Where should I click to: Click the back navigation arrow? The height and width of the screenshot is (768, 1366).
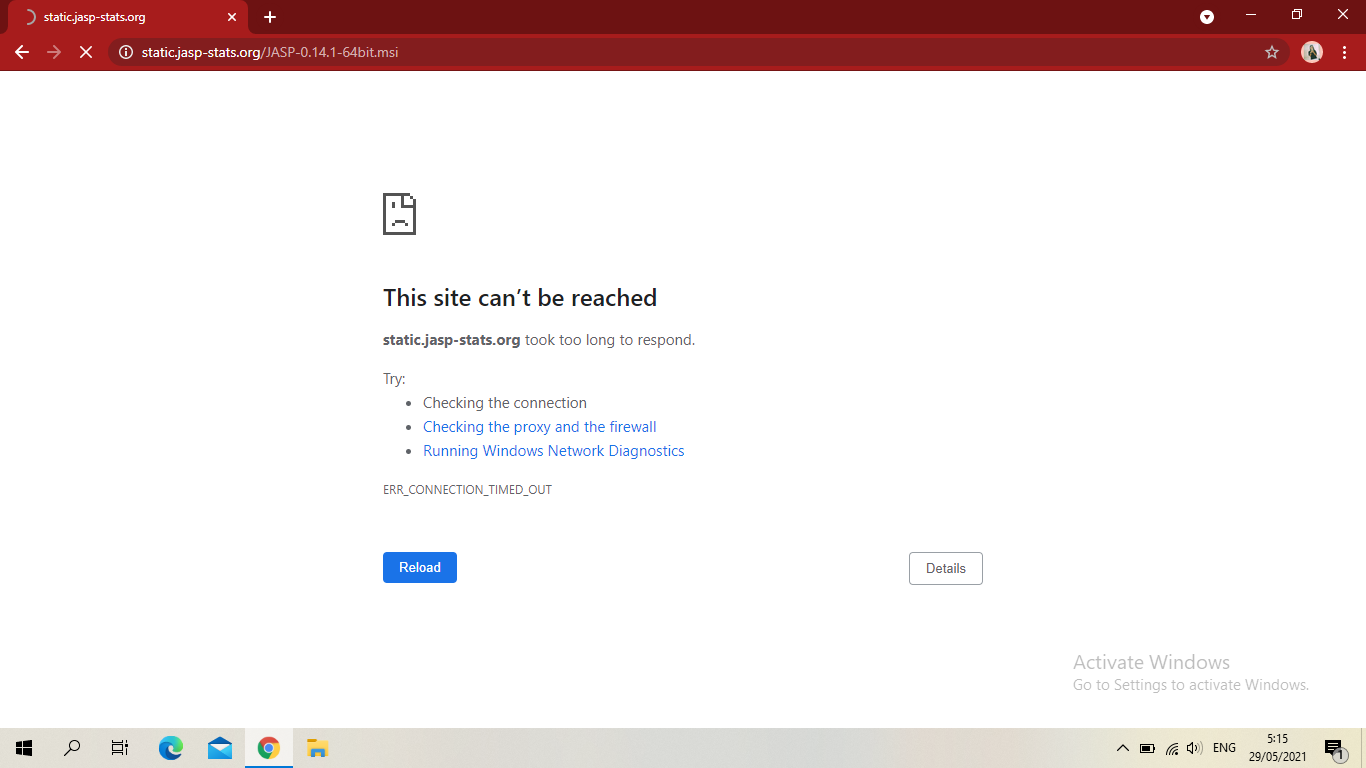point(22,52)
